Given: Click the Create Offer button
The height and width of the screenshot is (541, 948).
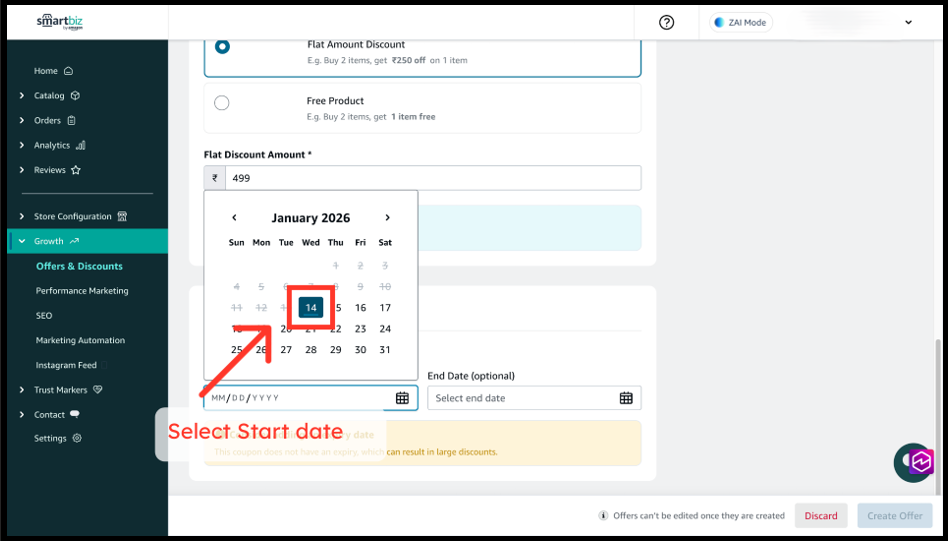Looking at the screenshot, I should point(894,516).
